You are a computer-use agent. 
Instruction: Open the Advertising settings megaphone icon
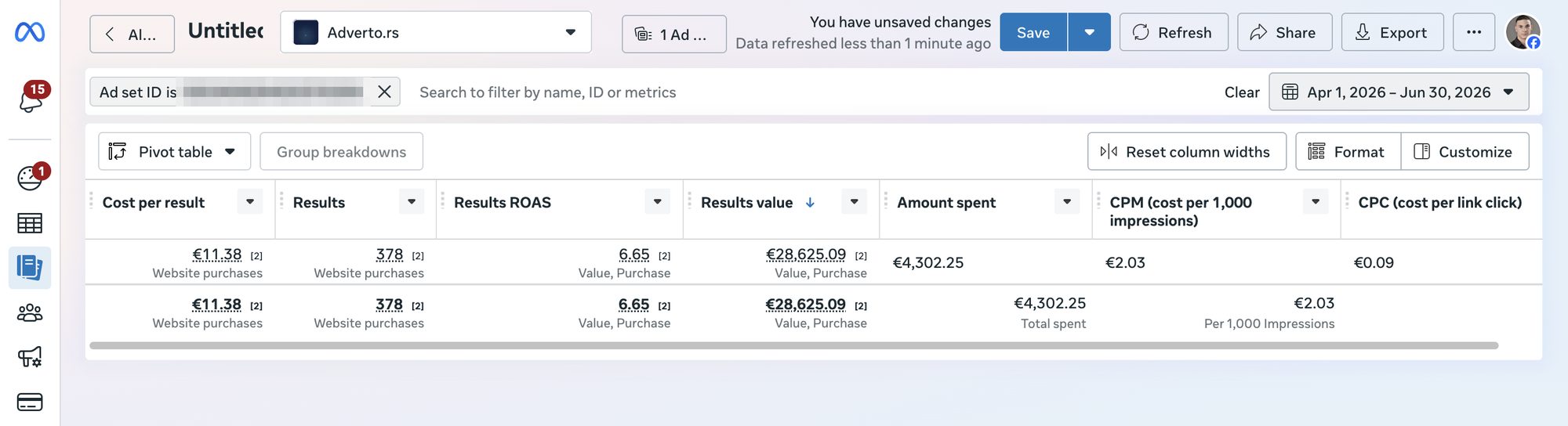(30, 357)
